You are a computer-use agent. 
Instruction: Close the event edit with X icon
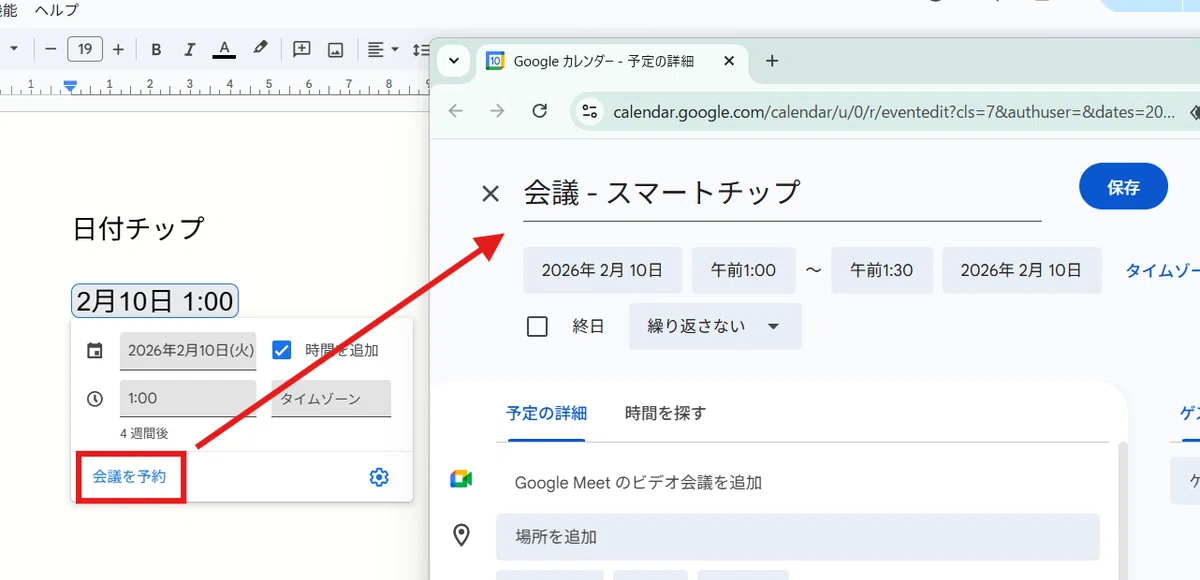(x=490, y=193)
